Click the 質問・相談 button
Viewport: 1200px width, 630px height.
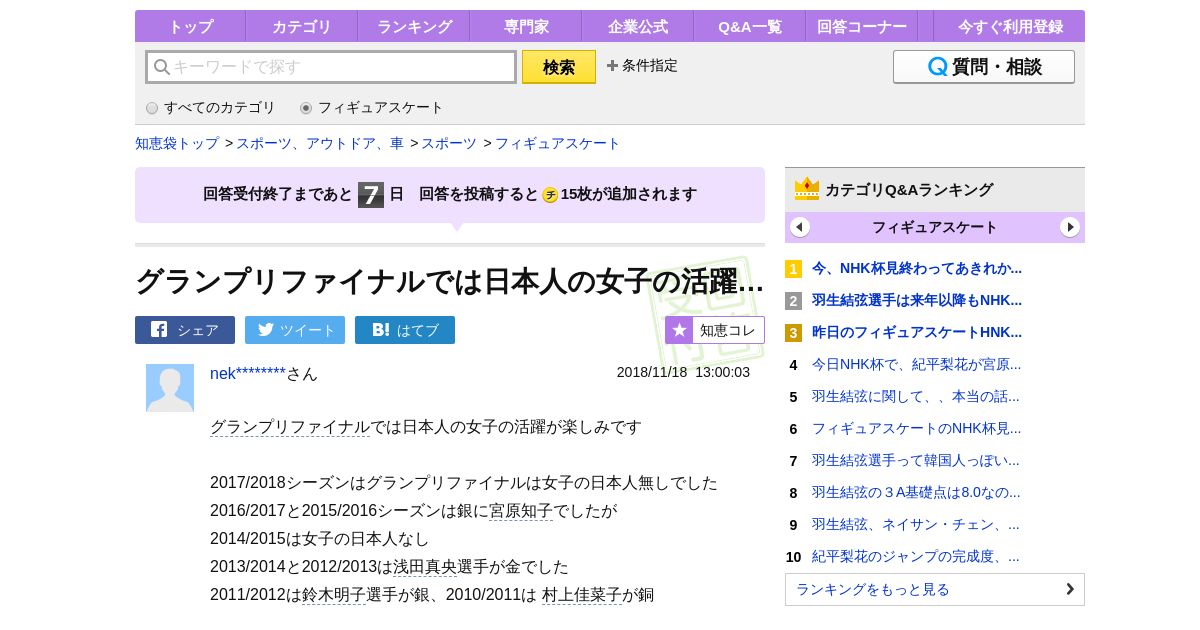coord(984,67)
